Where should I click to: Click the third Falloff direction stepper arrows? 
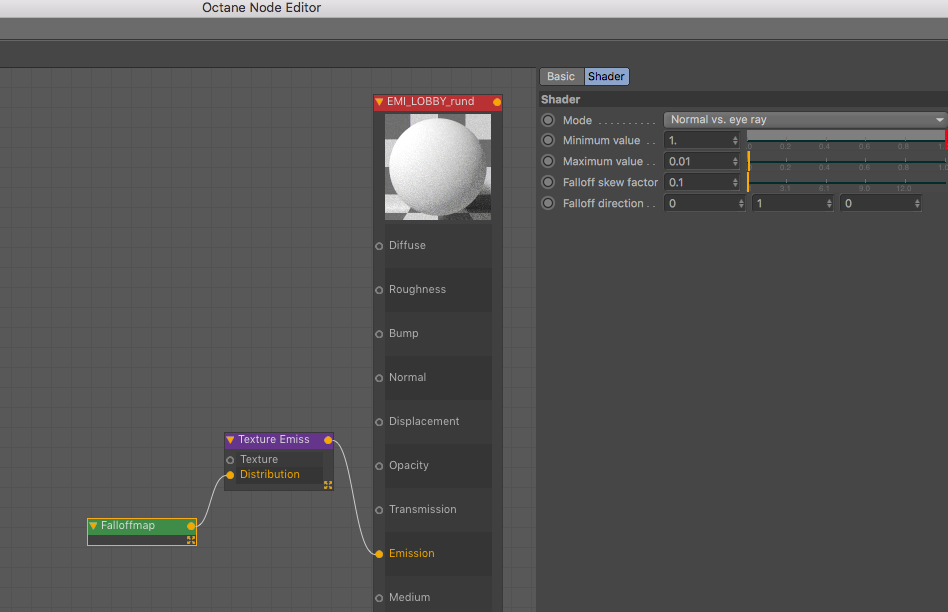point(917,204)
